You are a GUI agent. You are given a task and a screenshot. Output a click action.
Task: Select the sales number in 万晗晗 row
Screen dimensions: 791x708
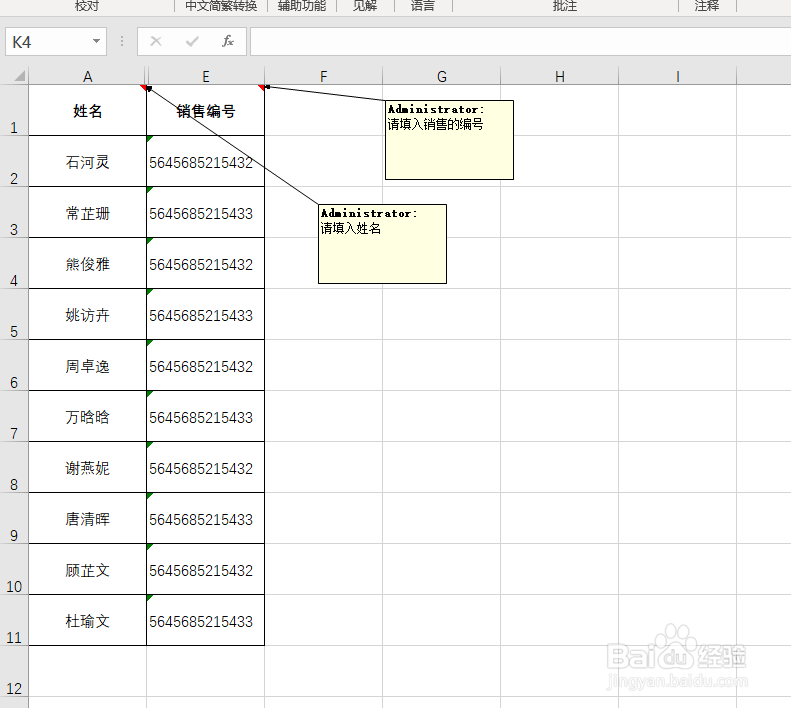click(205, 416)
